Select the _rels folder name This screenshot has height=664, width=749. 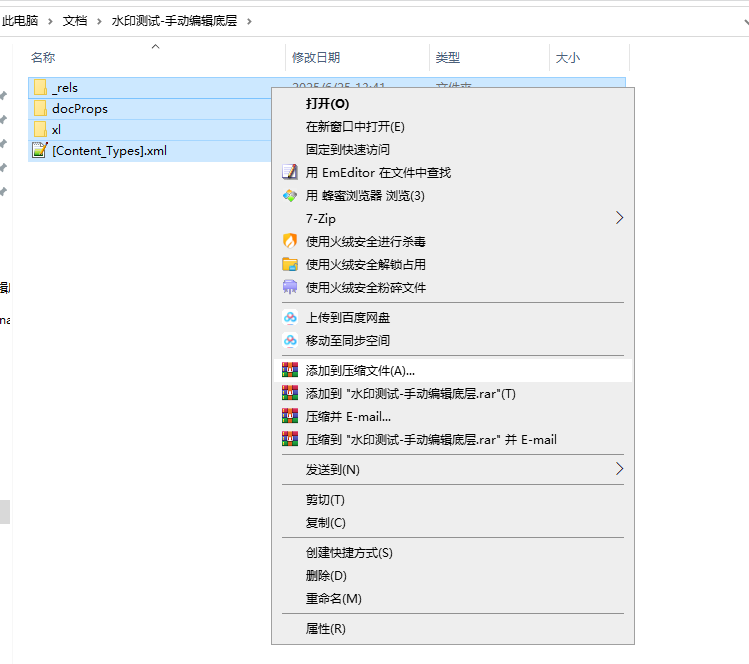(64, 87)
